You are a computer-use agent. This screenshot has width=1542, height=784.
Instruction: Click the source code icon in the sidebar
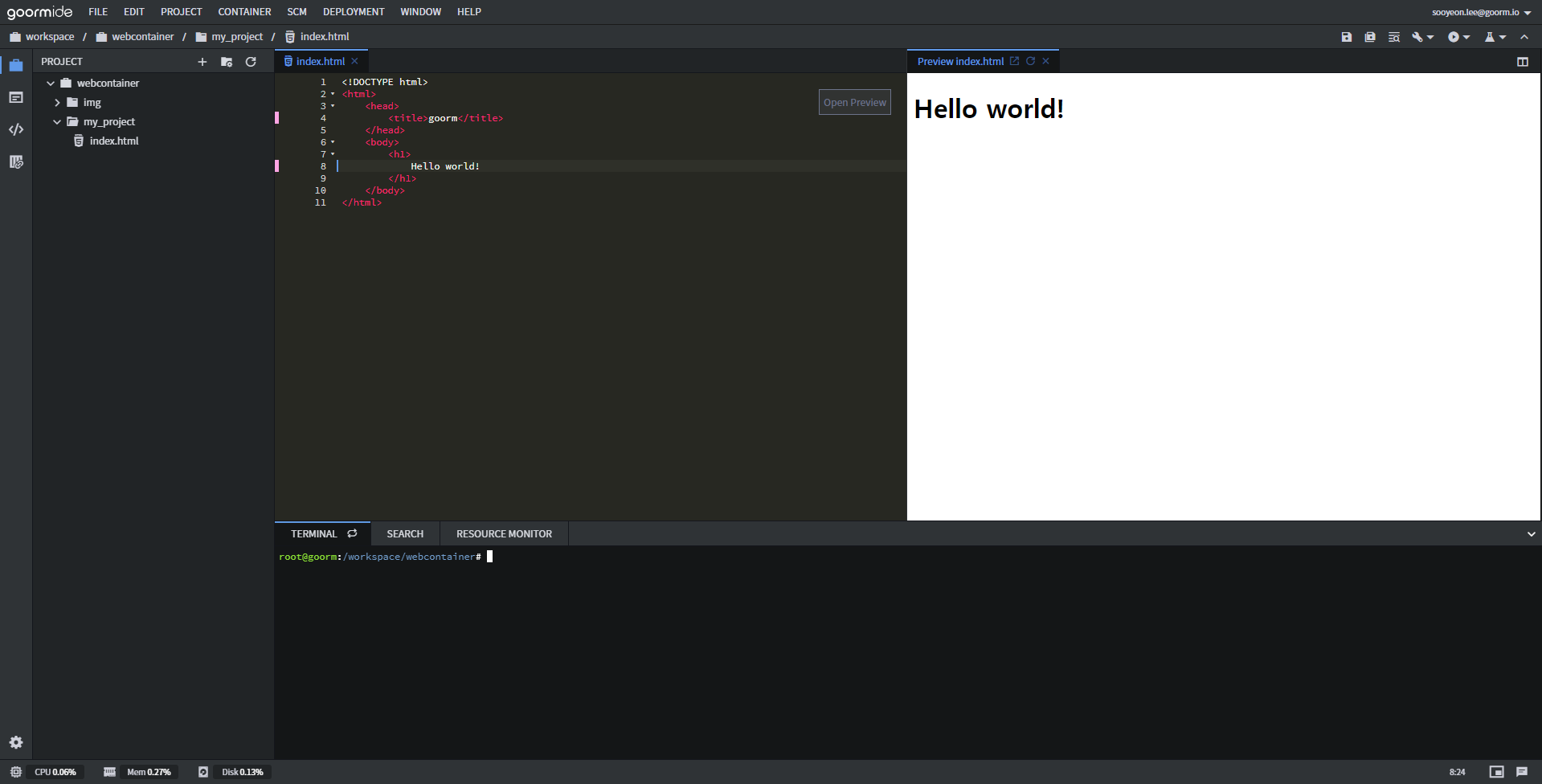click(x=16, y=129)
